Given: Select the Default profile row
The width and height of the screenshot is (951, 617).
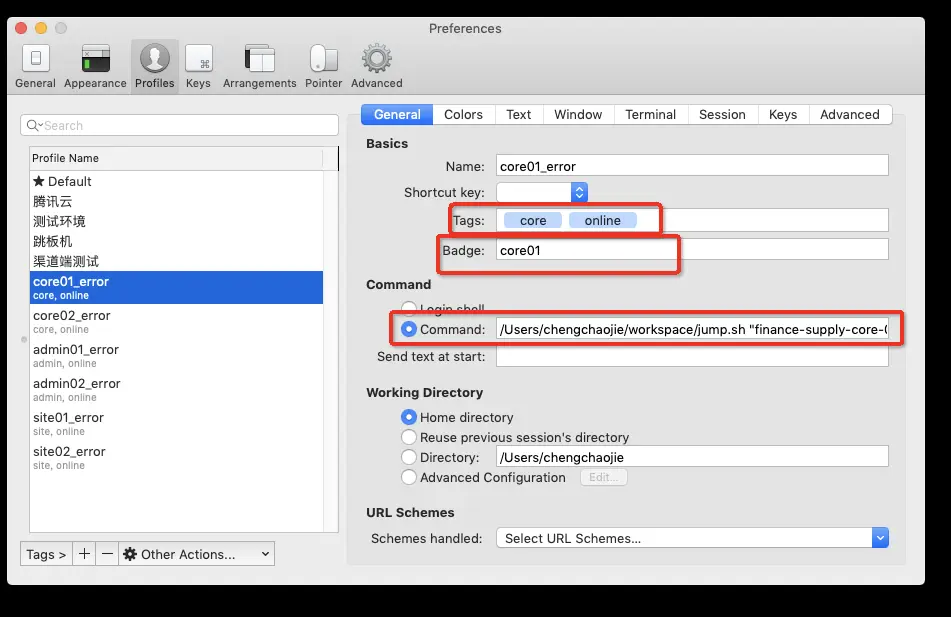Looking at the screenshot, I should point(176,181).
